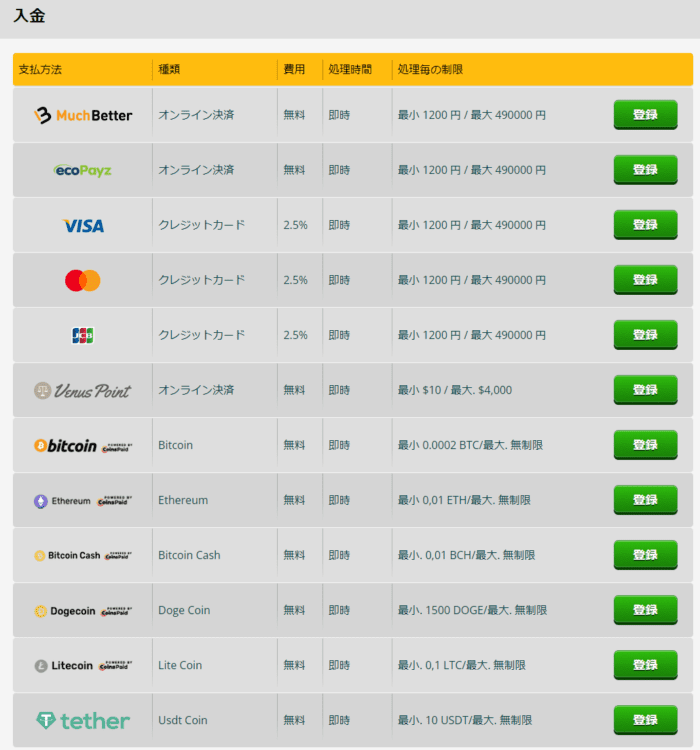Click 'Bitcoin' in the 種類 column
Screen dimensions: 700x750
(176, 445)
